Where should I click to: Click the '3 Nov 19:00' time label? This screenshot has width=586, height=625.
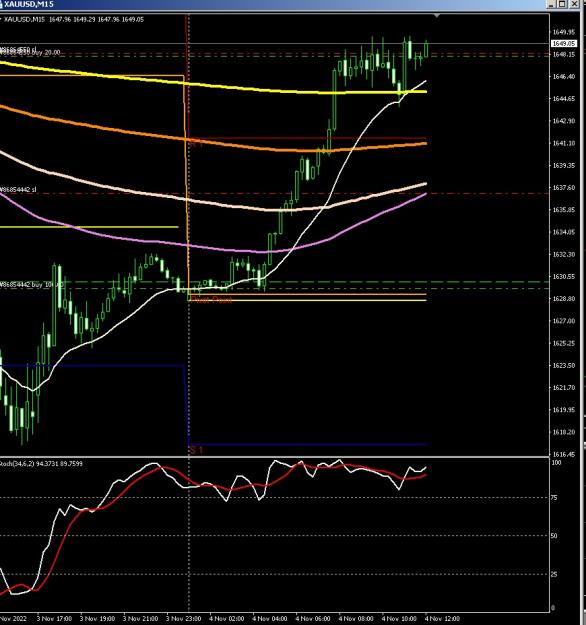pos(97,619)
